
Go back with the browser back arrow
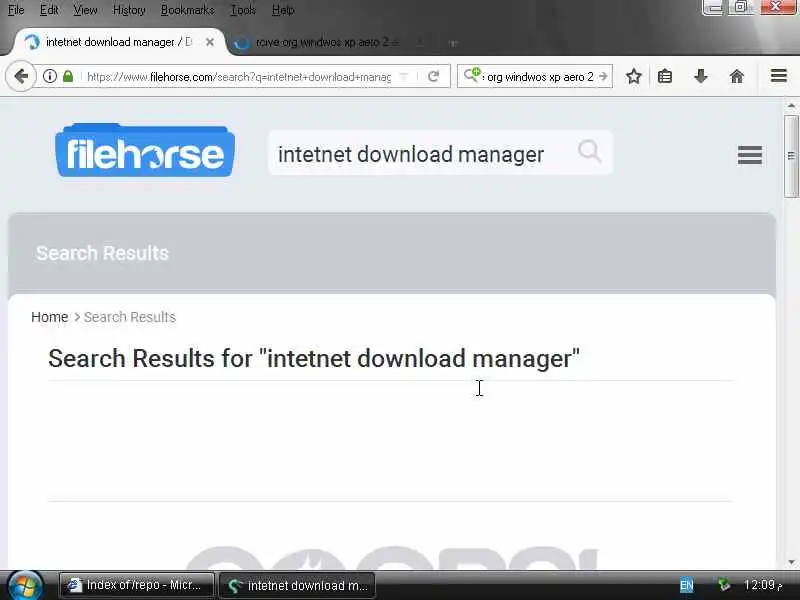[21, 77]
